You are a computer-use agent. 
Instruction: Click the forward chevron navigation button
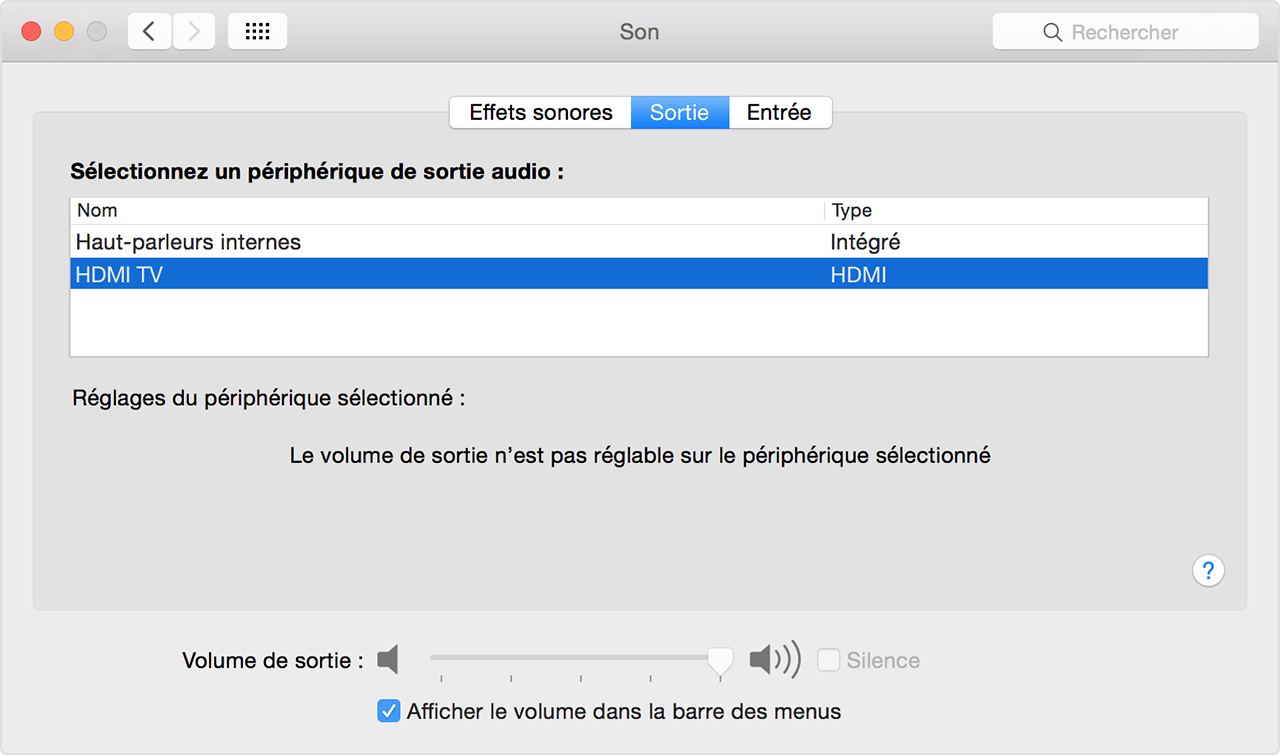[193, 32]
